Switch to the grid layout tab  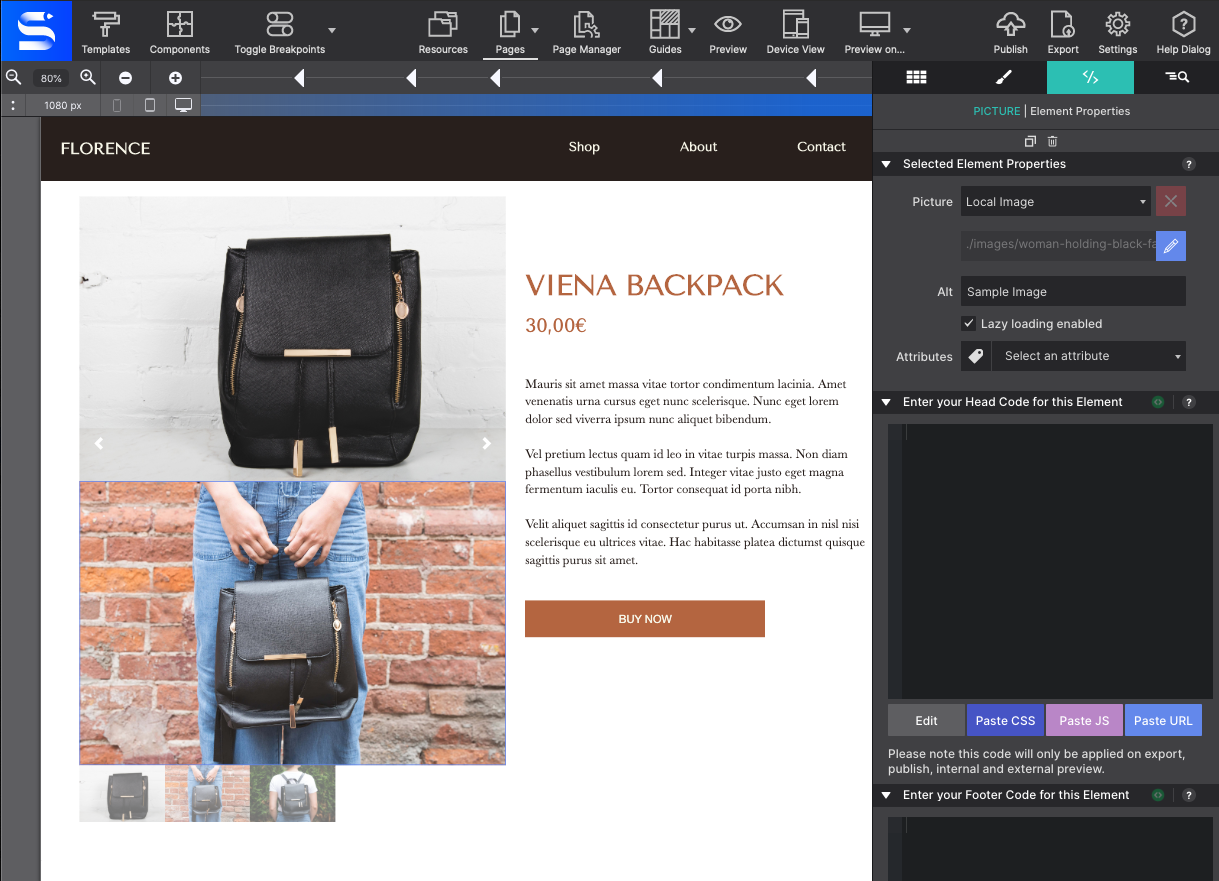coord(916,77)
